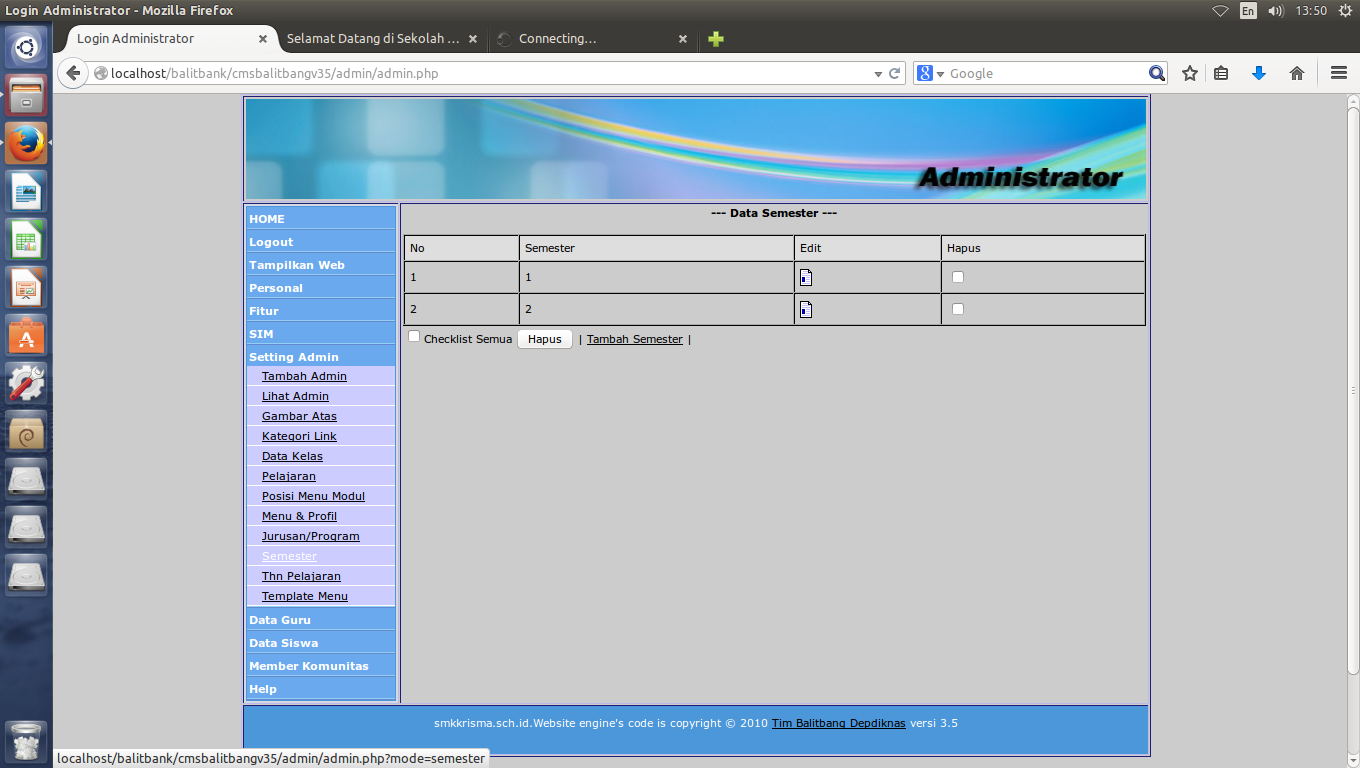Screen dimensions: 1360x768
Task: Click the Firefox home icon
Action: click(1297, 72)
